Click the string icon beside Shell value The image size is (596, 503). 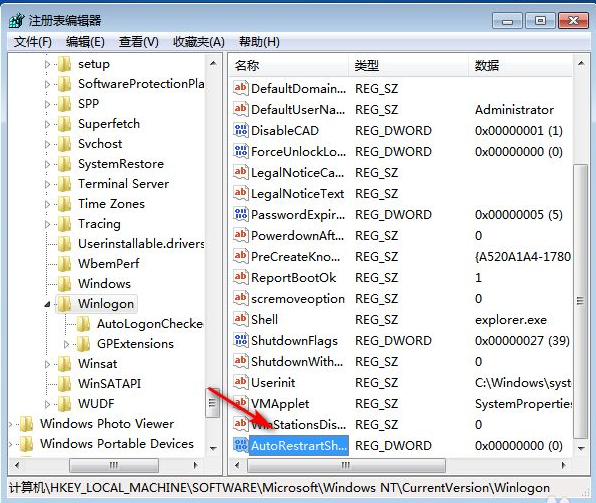coord(241,319)
